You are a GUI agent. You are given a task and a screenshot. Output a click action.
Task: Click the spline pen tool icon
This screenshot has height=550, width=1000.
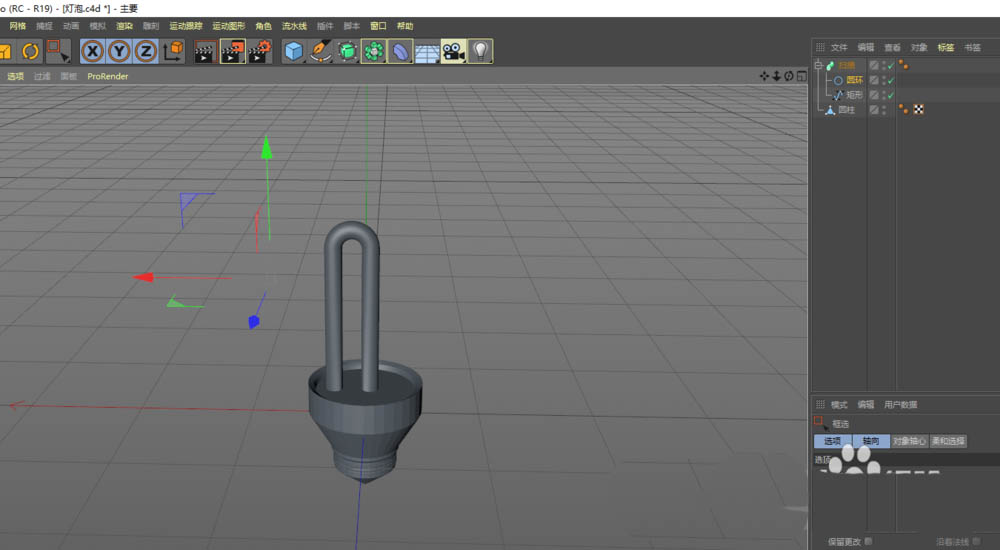click(x=320, y=51)
